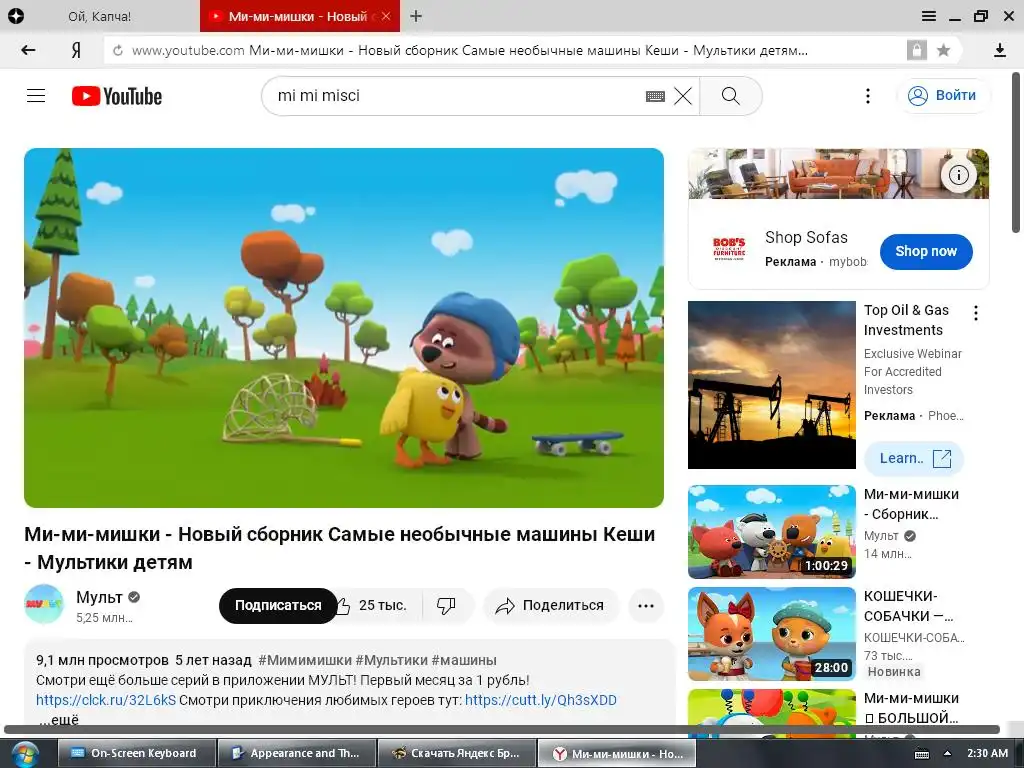Open the #машины hashtag
1024x768 pixels.
pyautogui.click(x=464, y=660)
